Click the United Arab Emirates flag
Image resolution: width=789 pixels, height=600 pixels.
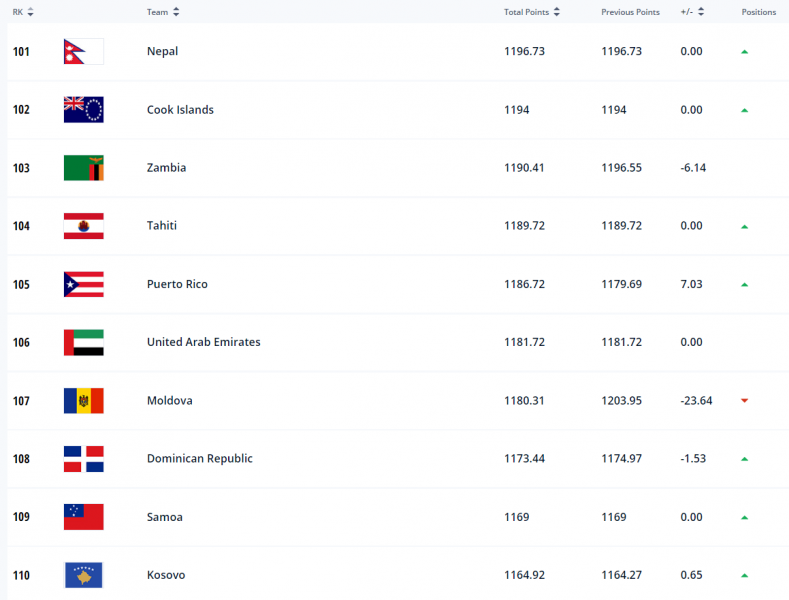tap(83, 342)
